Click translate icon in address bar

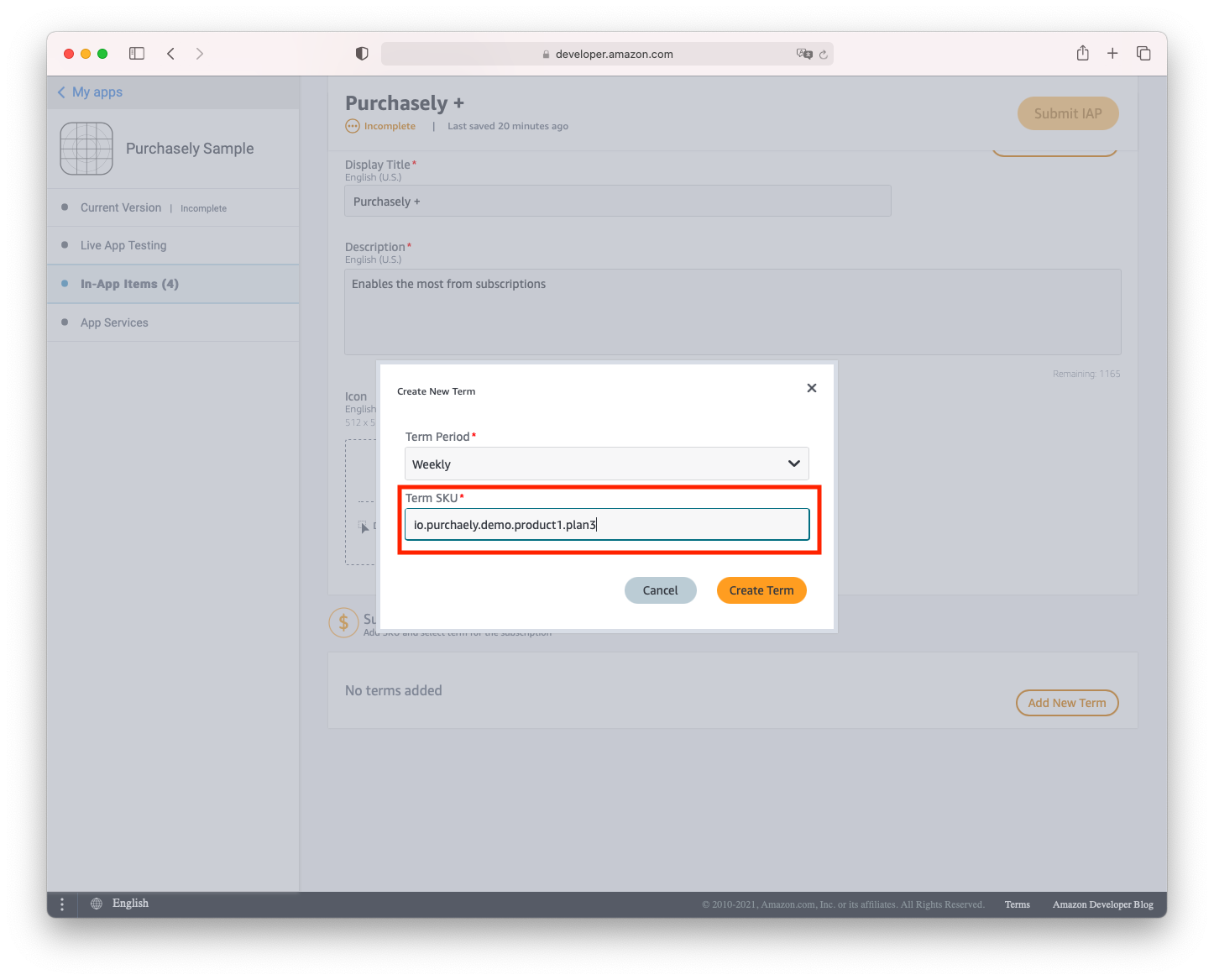click(x=804, y=54)
